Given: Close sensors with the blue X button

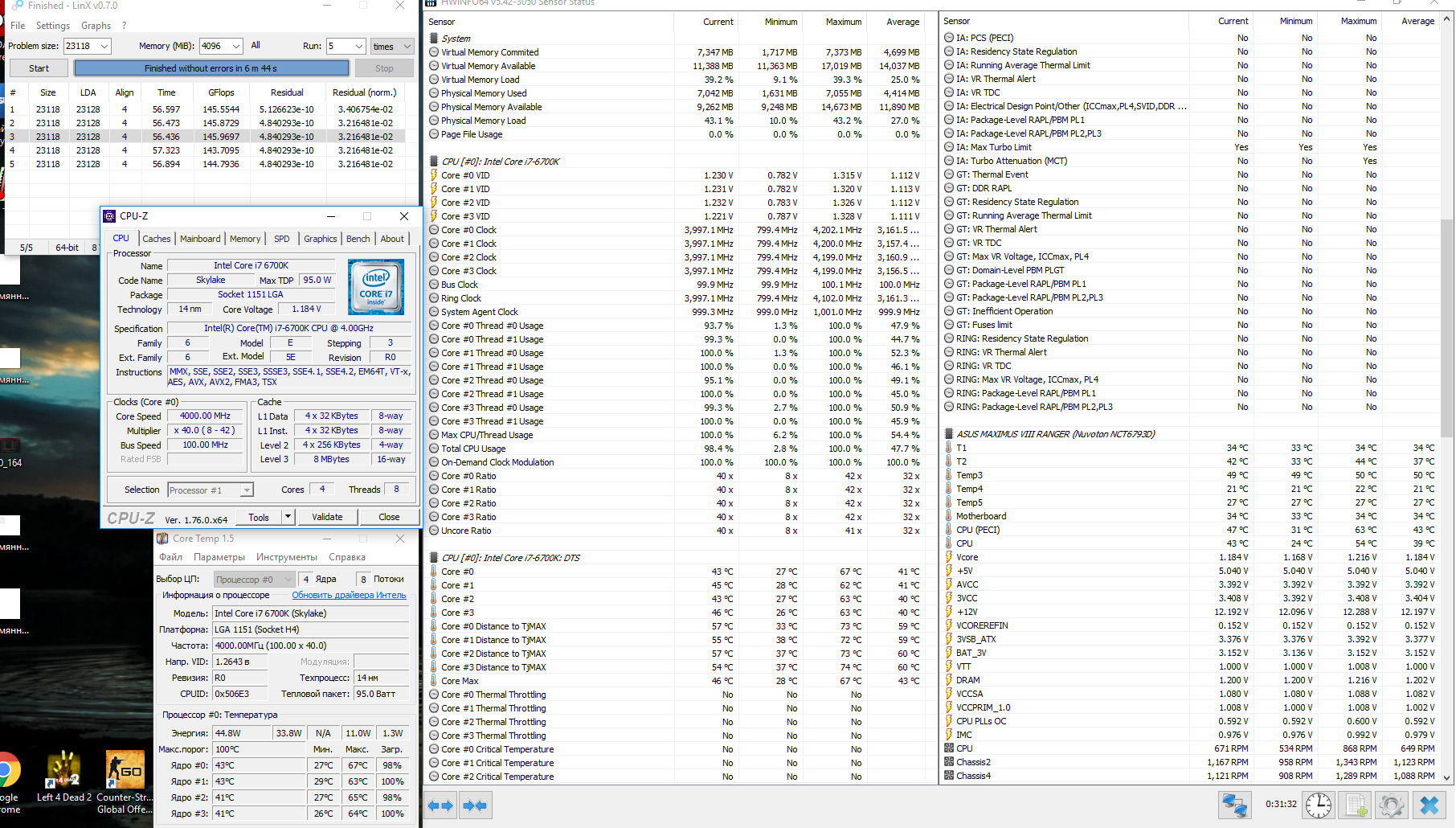Looking at the screenshot, I should [x=1429, y=805].
